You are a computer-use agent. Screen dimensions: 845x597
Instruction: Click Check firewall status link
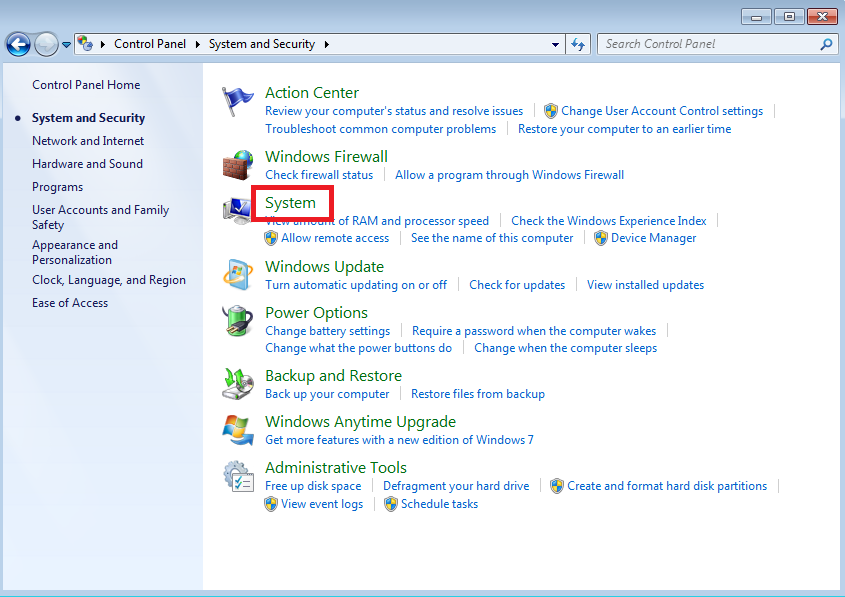[319, 175]
